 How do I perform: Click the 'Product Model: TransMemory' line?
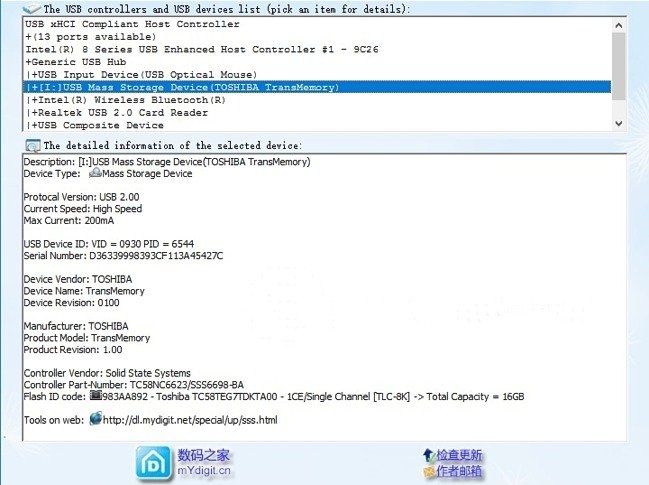(x=87, y=338)
